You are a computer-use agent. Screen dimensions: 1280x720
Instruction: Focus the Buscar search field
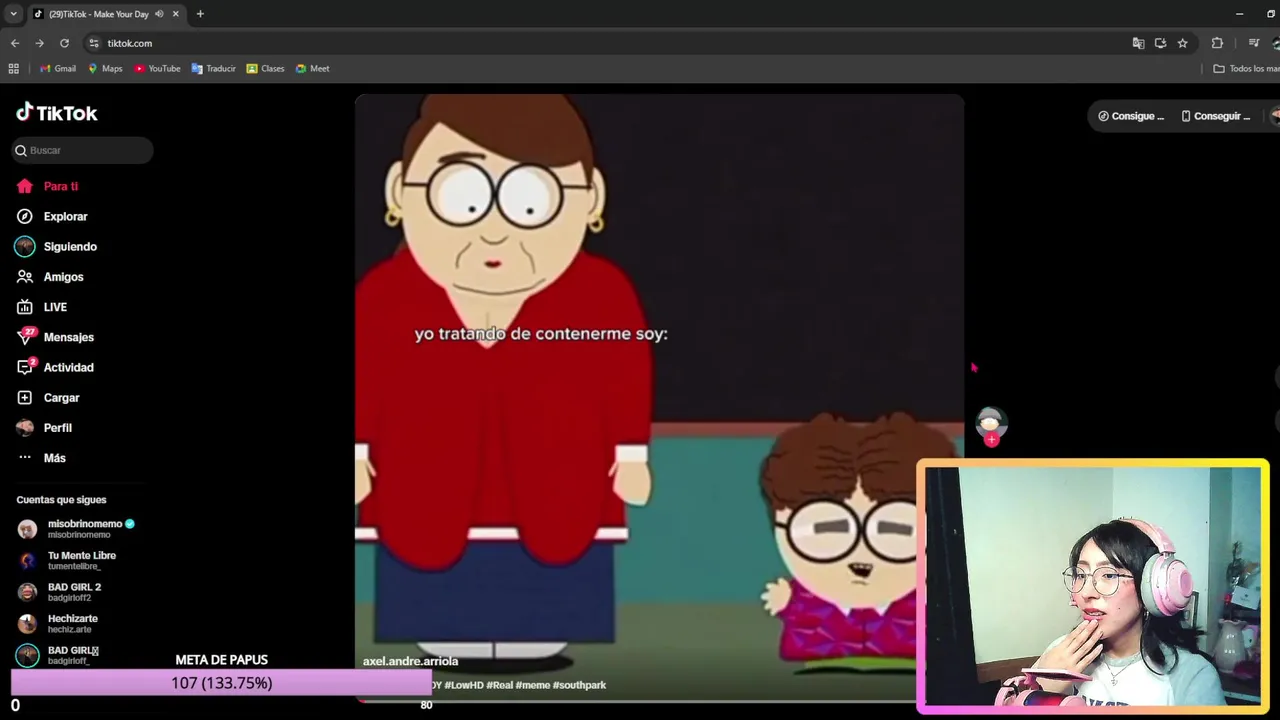coord(82,150)
